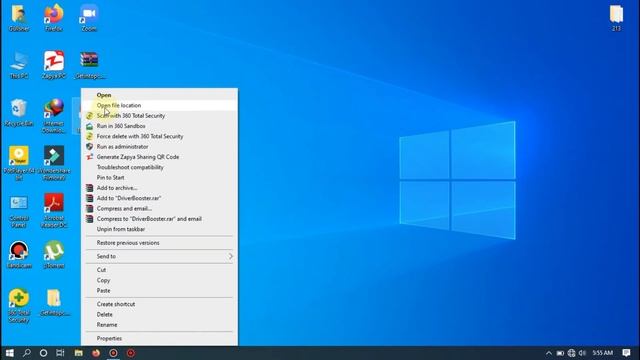The width and height of the screenshot is (640, 360).
Task: Click the volume speaker tray icon
Action: coord(582,353)
